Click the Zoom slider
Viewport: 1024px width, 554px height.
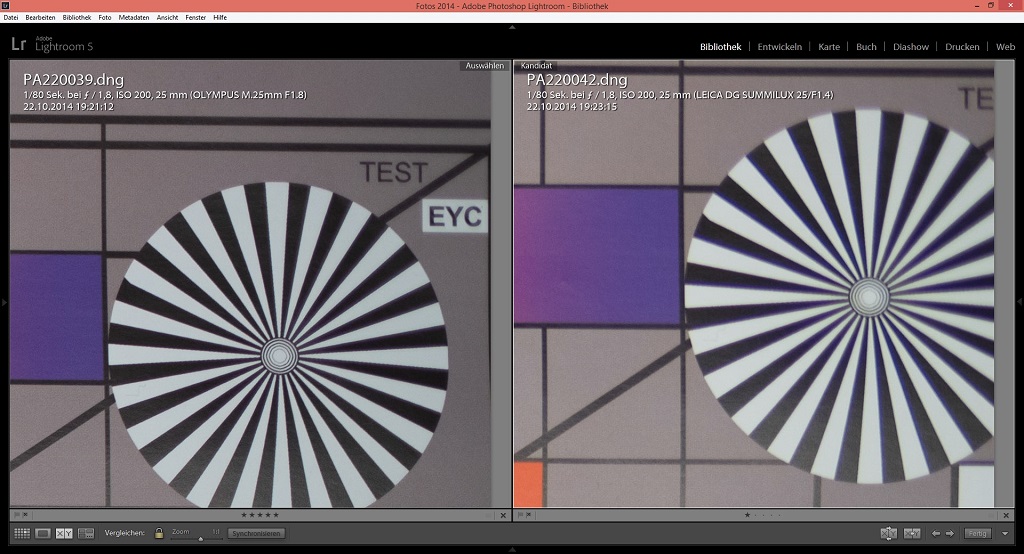pyautogui.click(x=198, y=538)
